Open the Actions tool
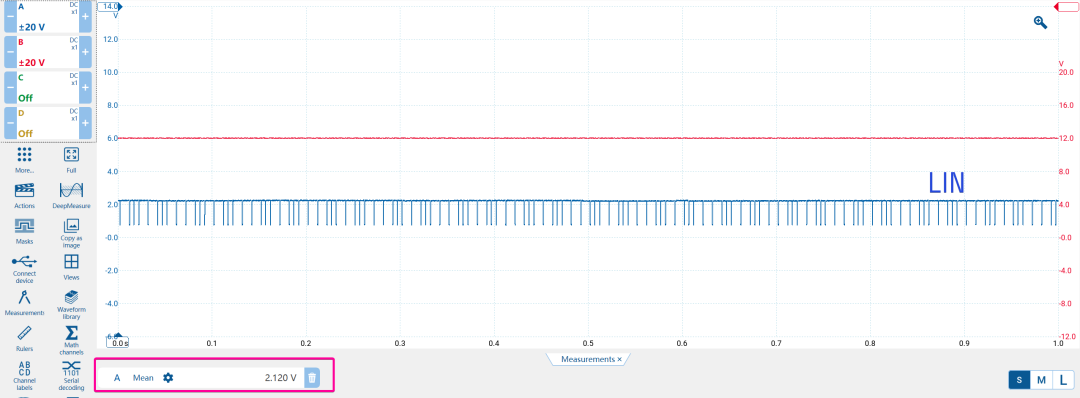The height and width of the screenshot is (398, 1080). (x=24, y=196)
